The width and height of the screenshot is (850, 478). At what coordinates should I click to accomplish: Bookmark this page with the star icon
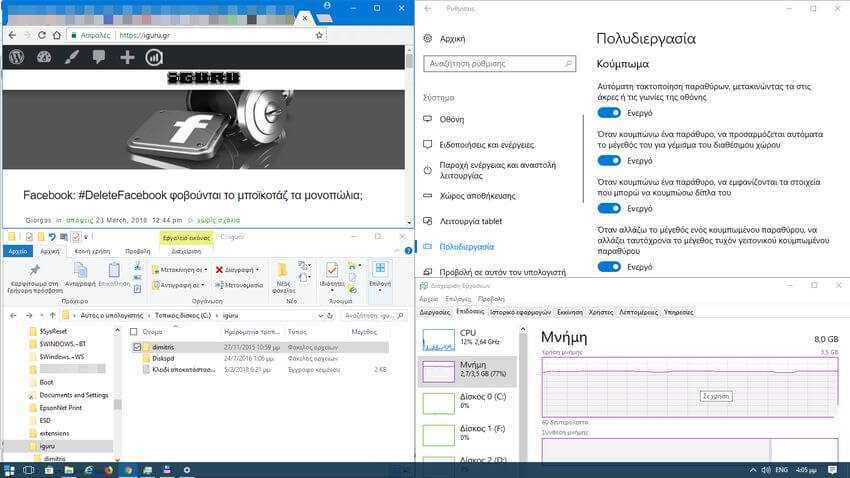319,35
